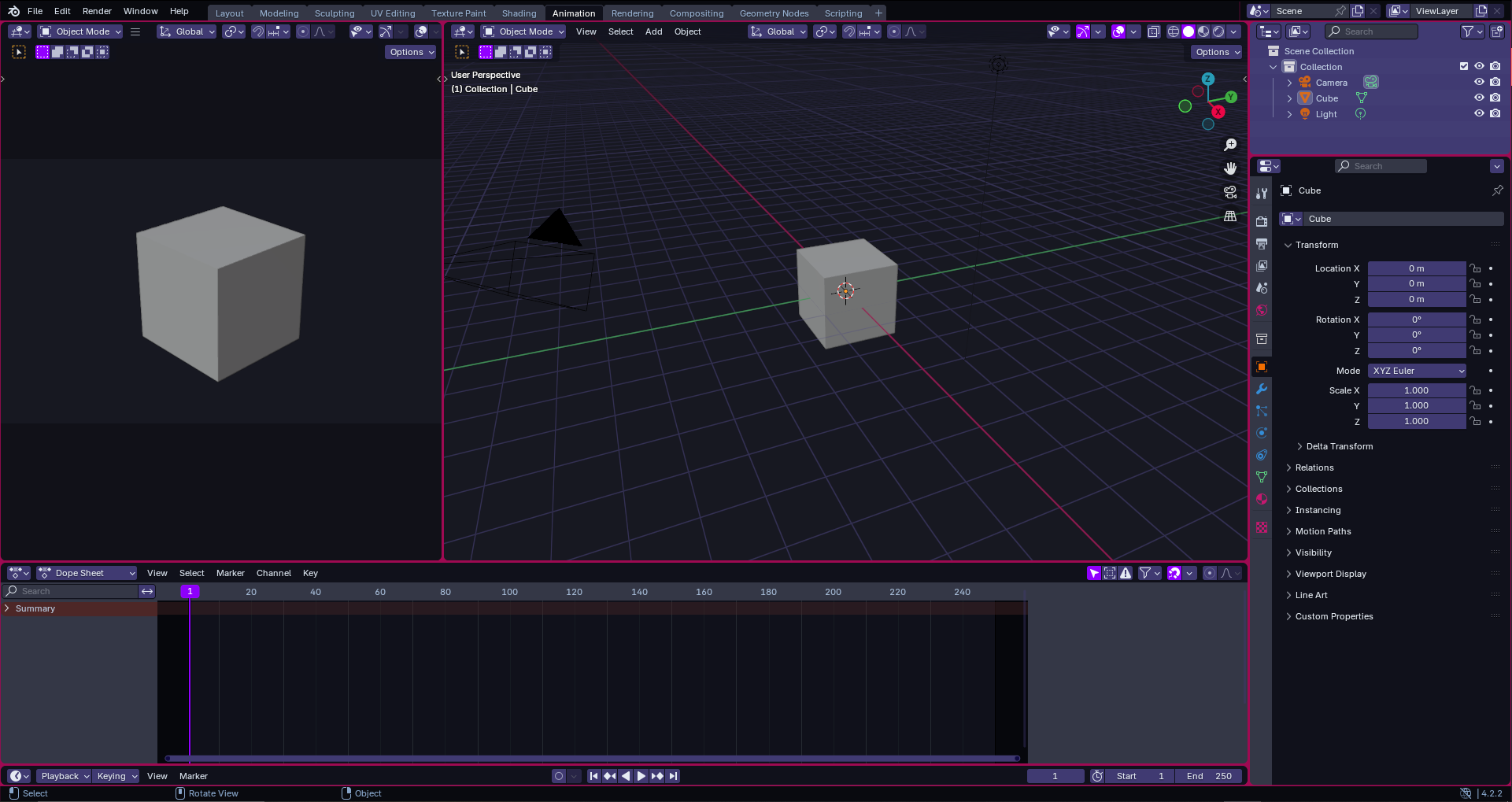Click the End frame field
The image size is (1512, 802).
point(1209,776)
